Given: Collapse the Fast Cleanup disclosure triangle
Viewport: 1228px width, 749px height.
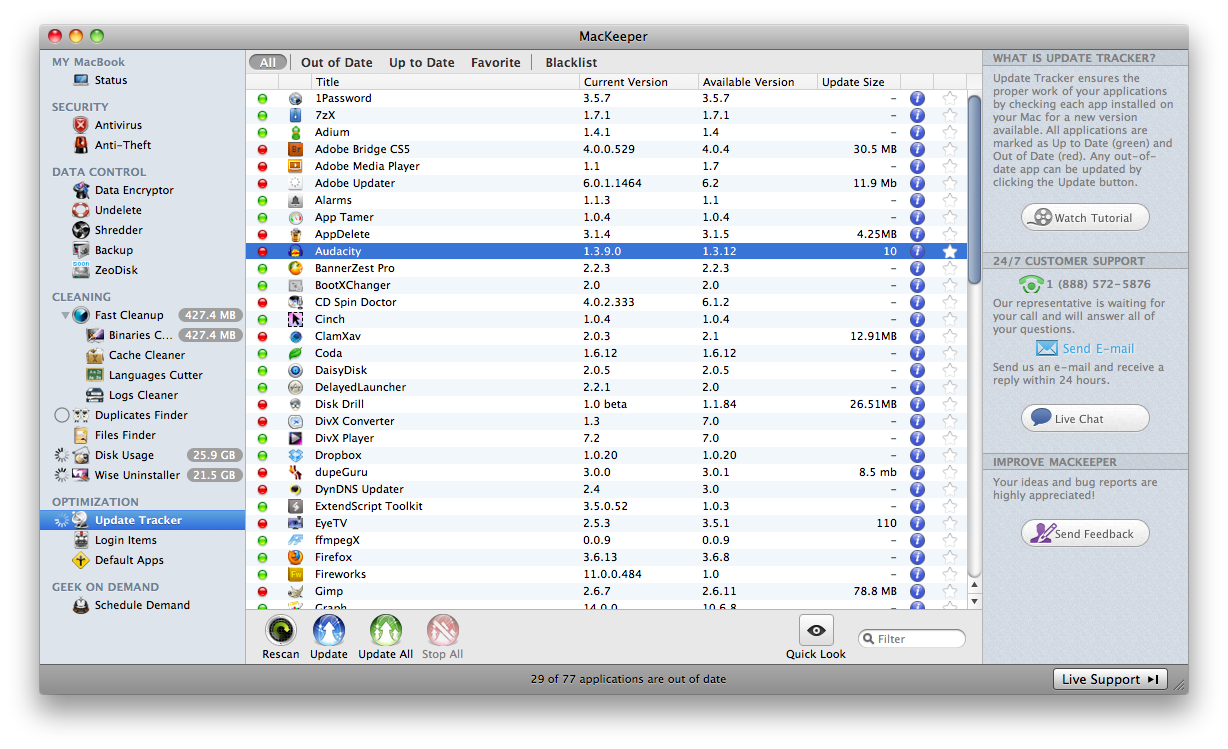Looking at the screenshot, I should (x=65, y=315).
